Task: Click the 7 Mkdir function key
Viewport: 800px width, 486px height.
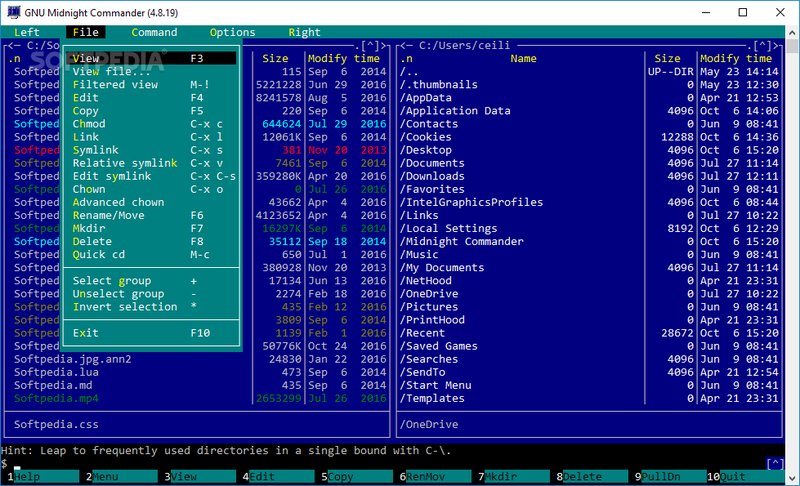Action: point(514,477)
